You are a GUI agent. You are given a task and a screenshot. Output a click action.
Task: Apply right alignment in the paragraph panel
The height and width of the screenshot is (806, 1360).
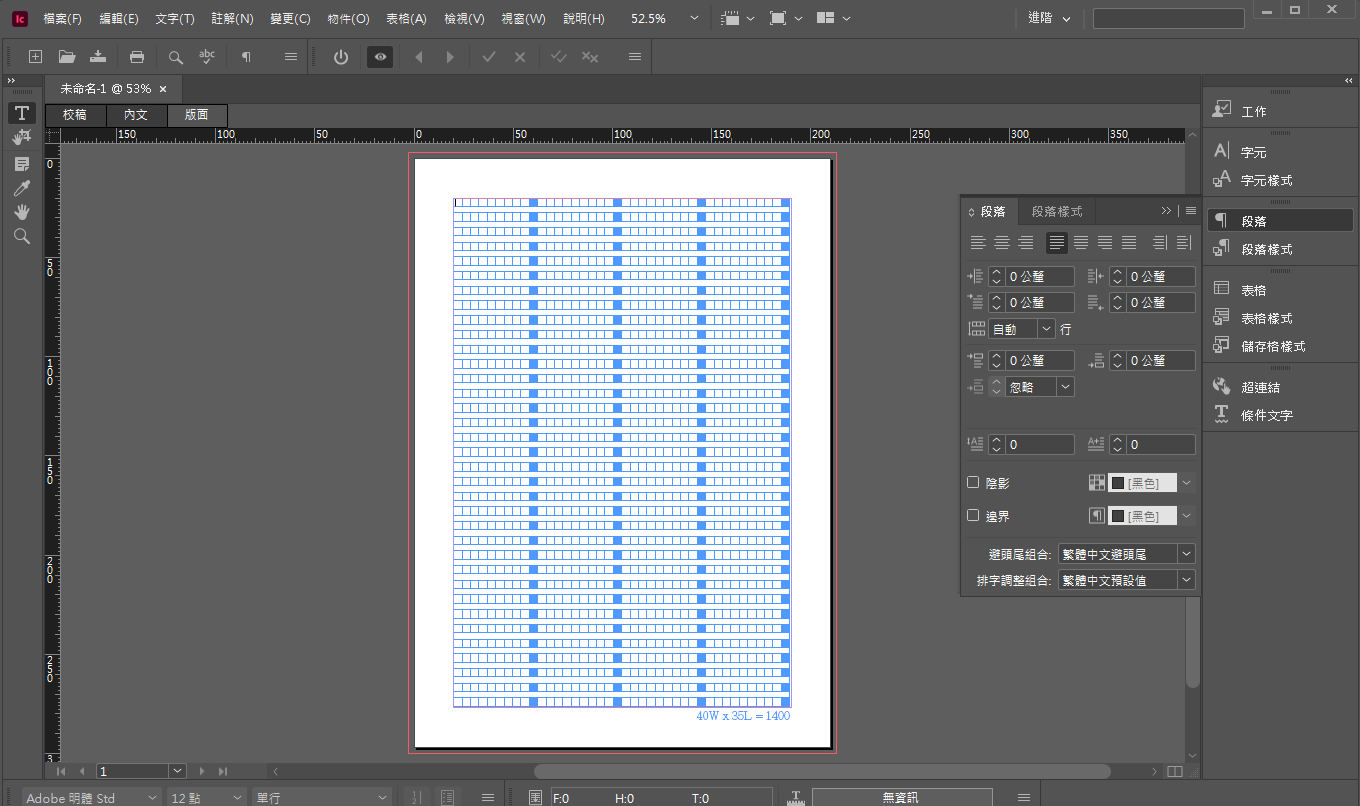point(1025,242)
